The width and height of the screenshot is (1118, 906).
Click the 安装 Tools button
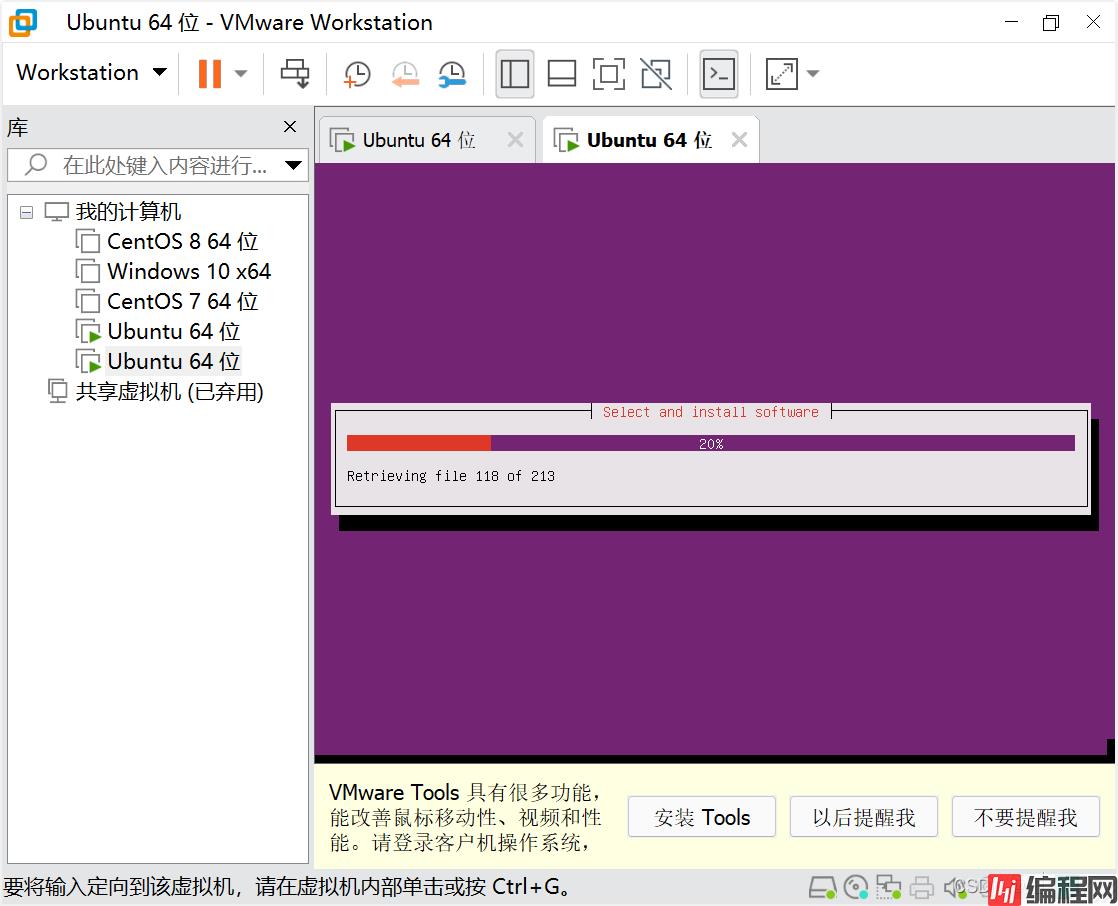702,817
